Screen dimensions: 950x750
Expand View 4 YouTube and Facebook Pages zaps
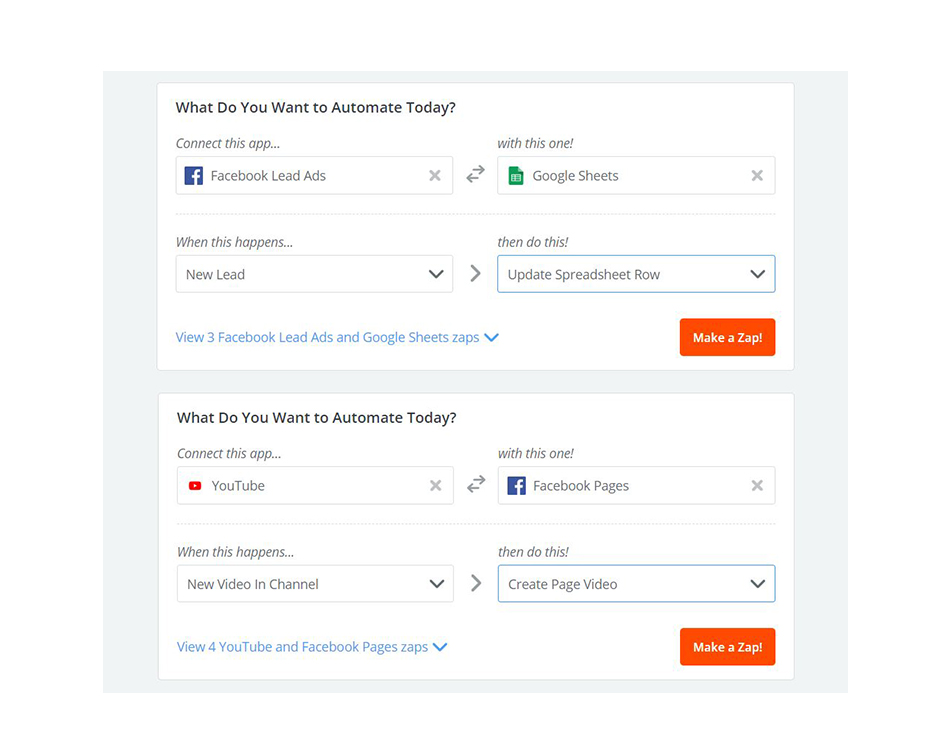tap(312, 647)
